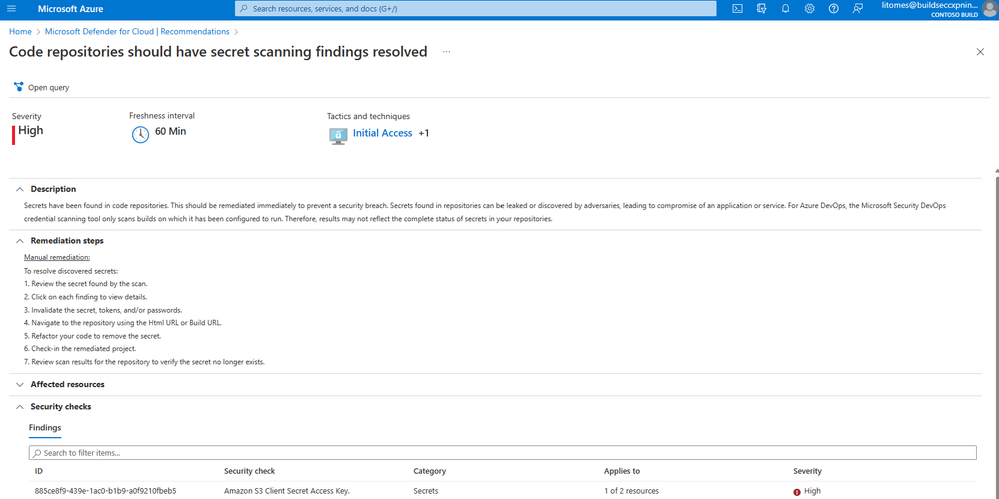Click the red High severity icon in findings row
999x499 pixels.
pyautogui.click(x=796, y=491)
